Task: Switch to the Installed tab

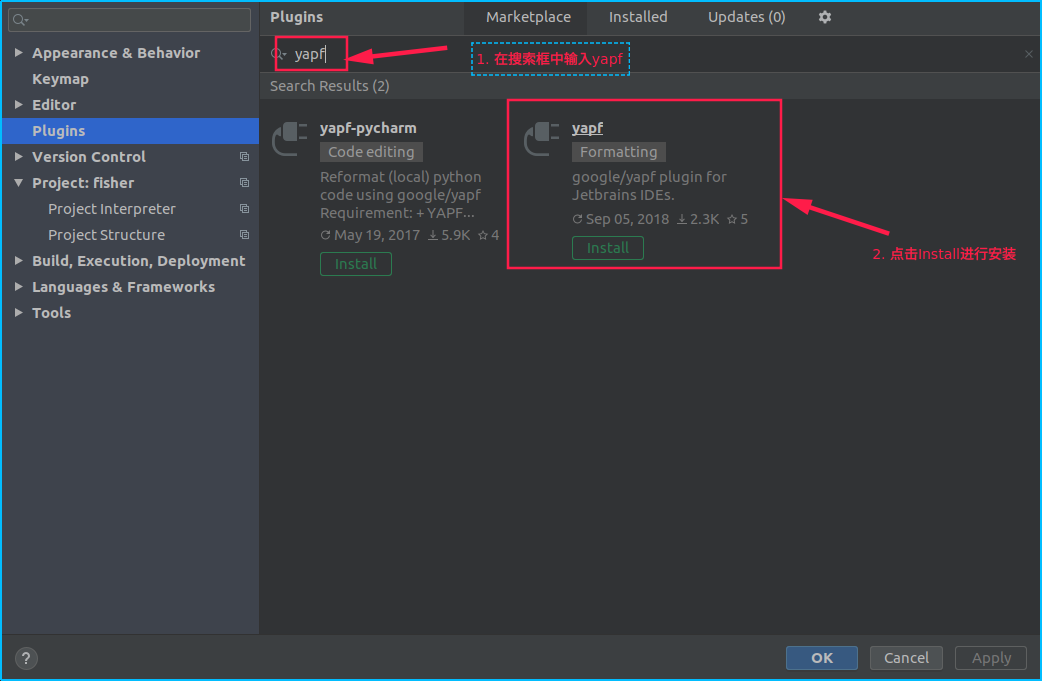Action: point(638,17)
